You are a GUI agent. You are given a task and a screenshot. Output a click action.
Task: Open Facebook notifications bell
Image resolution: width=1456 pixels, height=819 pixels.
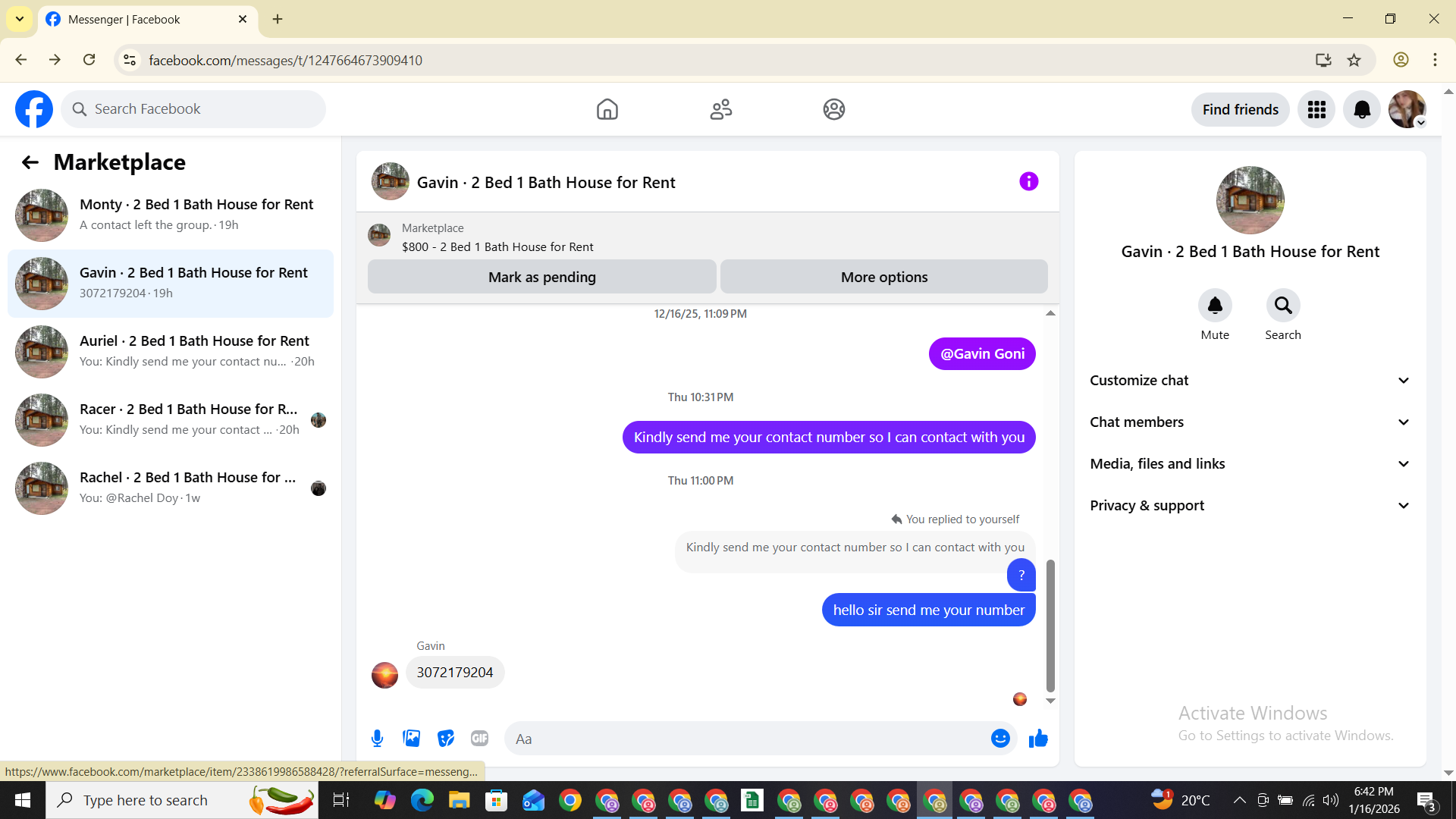1361,110
